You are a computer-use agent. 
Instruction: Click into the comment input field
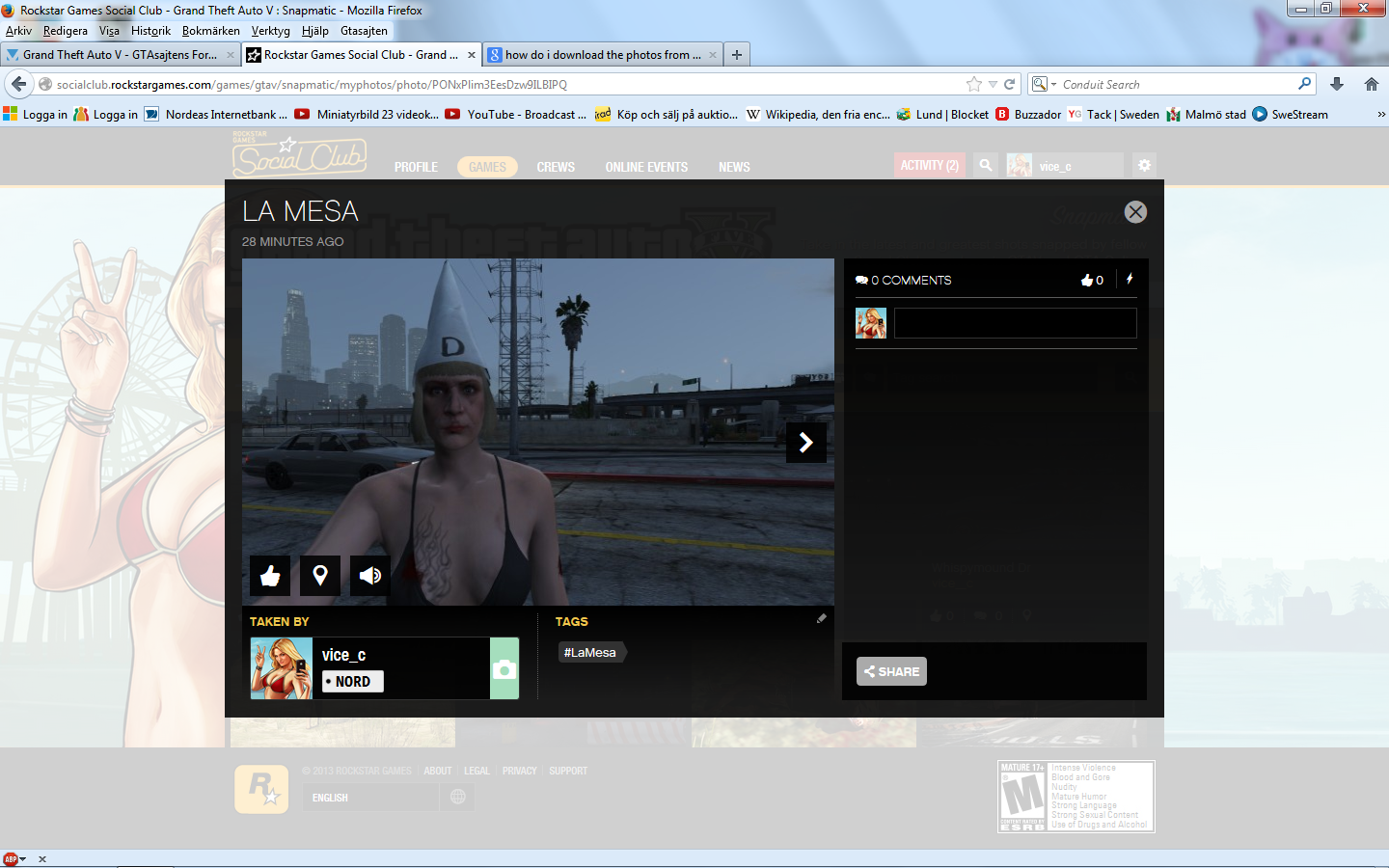click(x=1016, y=323)
